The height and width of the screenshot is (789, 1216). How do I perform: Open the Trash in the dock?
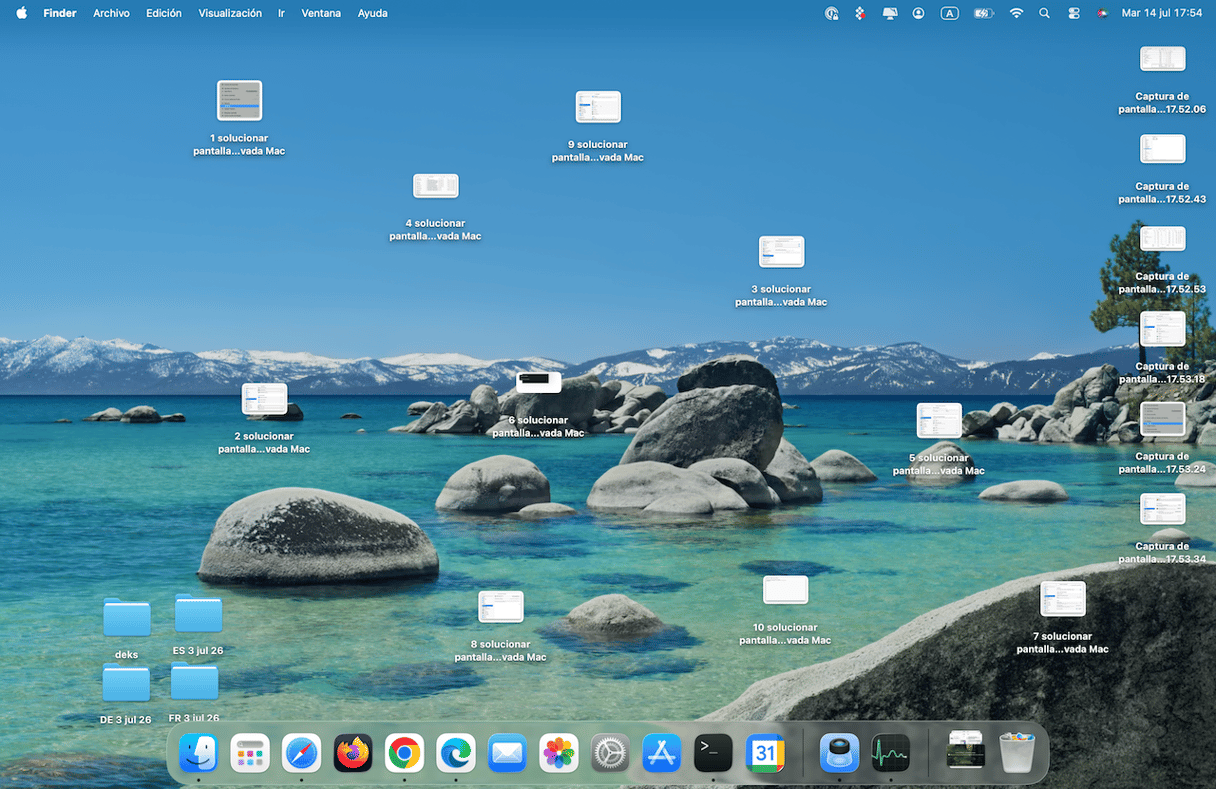[x=1017, y=753]
